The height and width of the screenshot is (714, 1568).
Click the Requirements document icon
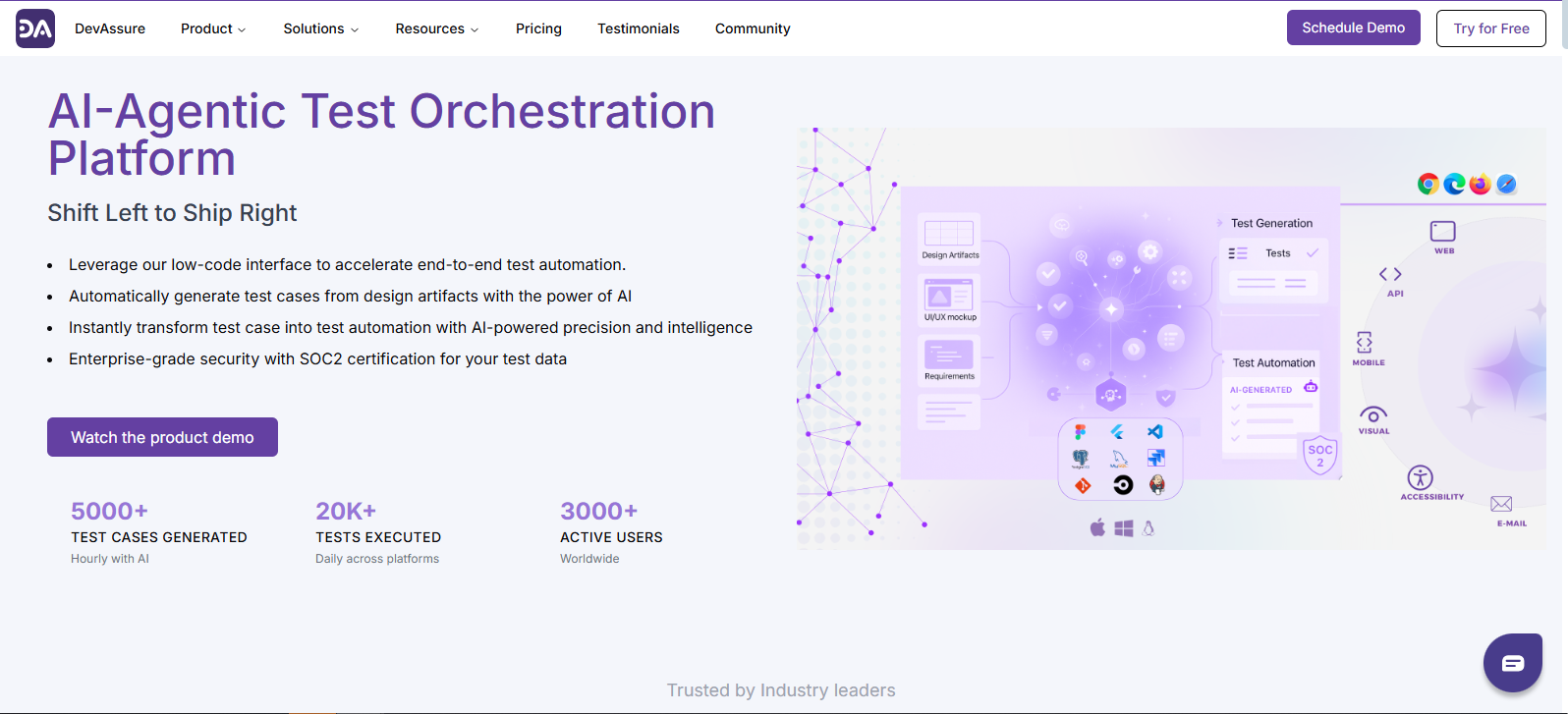pos(949,354)
